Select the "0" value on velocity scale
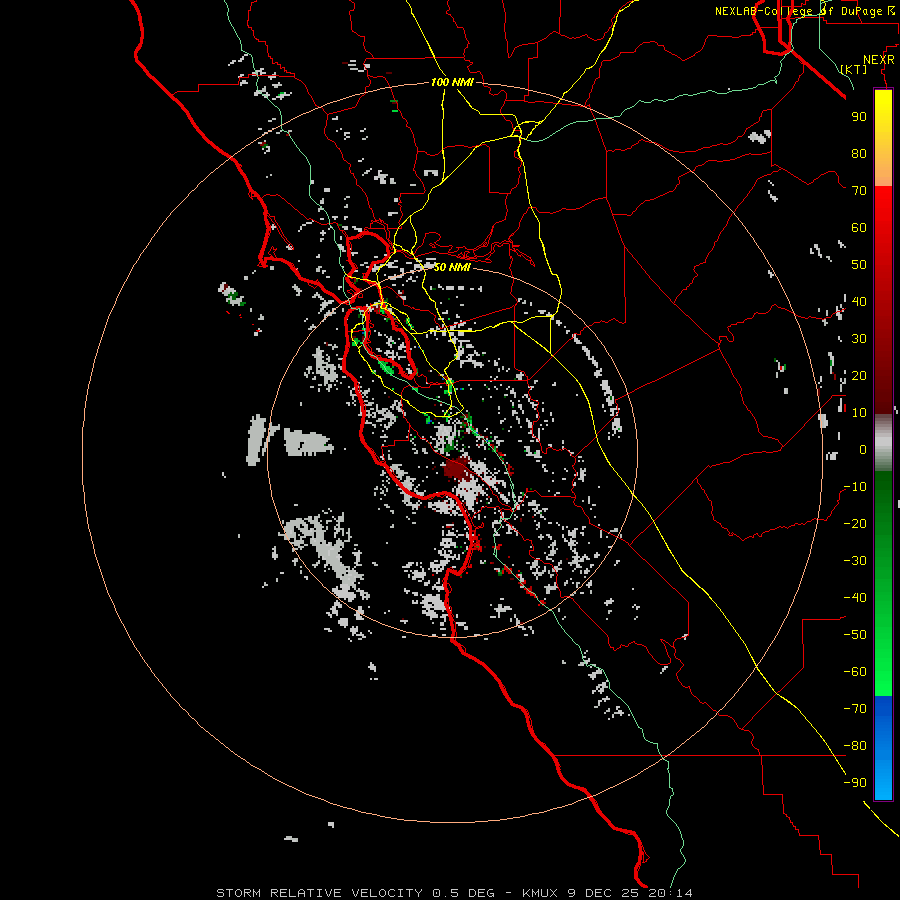This screenshot has height=900, width=900. [863, 449]
